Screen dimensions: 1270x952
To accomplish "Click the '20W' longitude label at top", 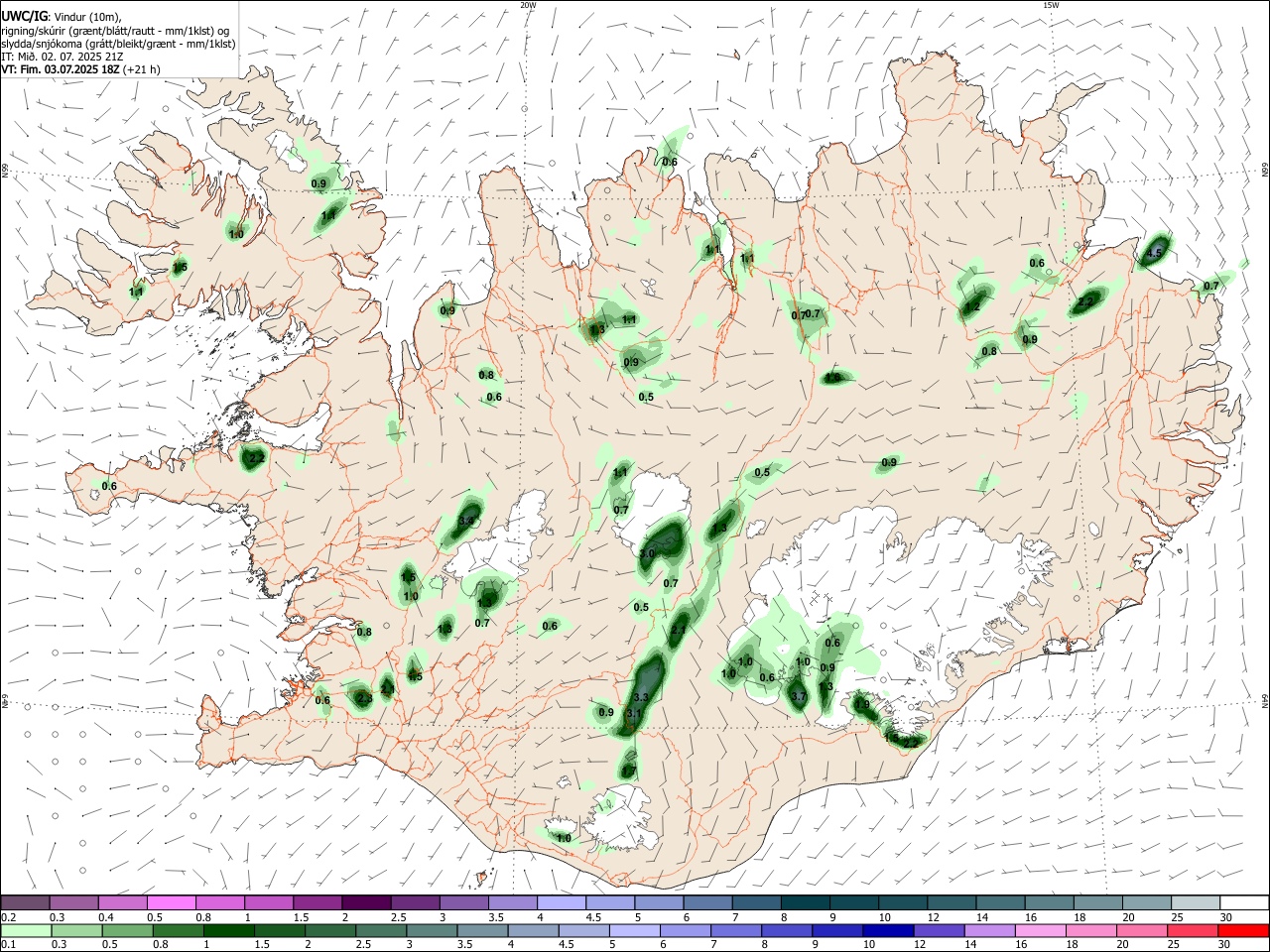I will [x=528, y=5].
